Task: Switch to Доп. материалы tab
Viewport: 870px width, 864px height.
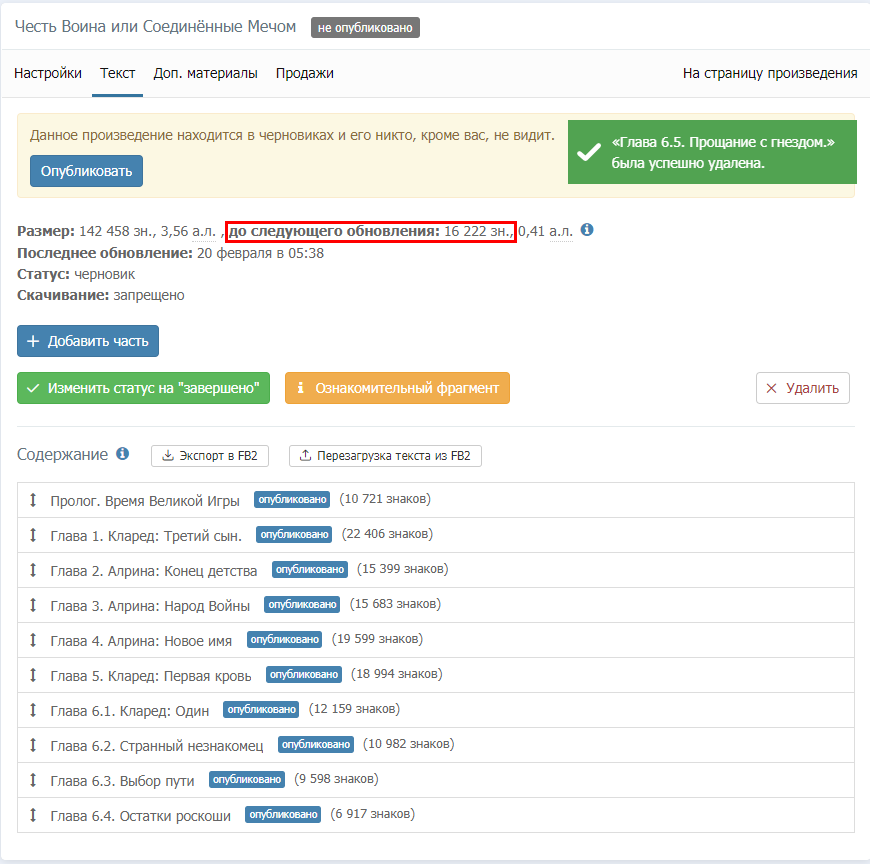Action: pyautogui.click(x=205, y=73)
